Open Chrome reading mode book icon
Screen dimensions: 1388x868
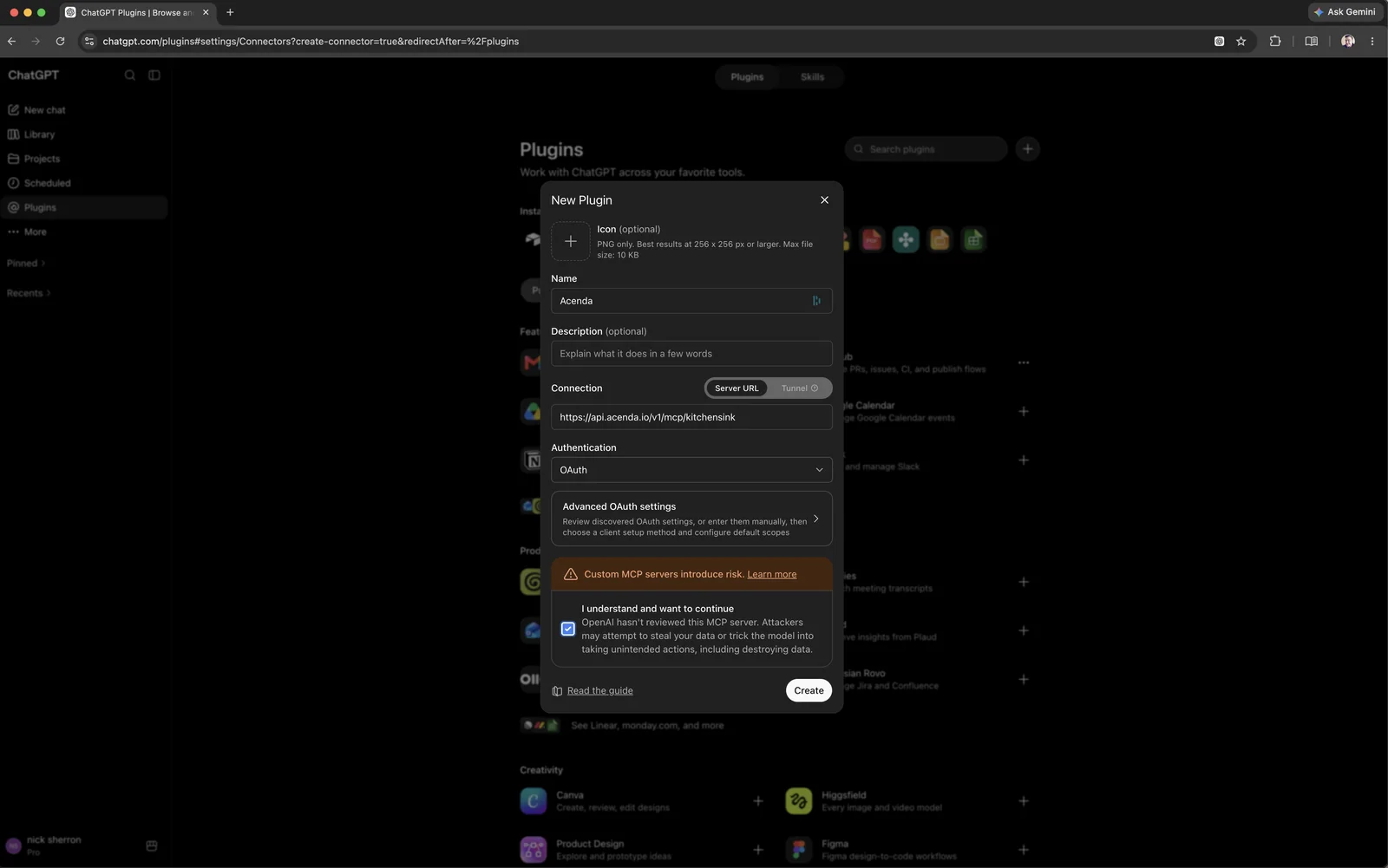pos(1312,41)
